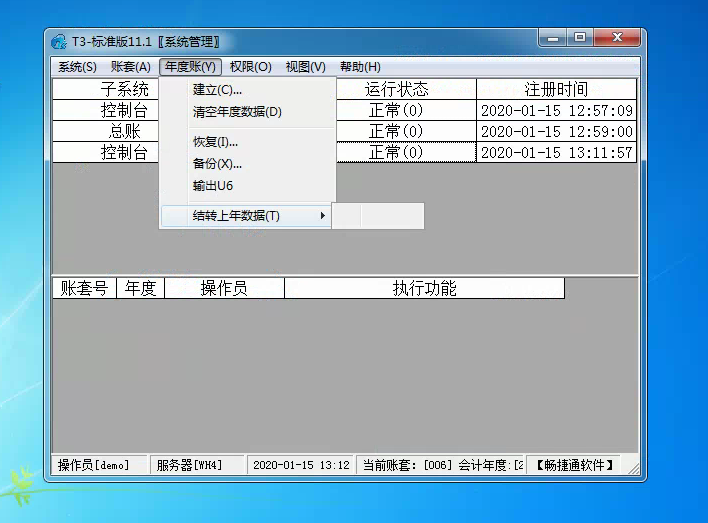Viewport: 708px width, 523px height.
Task: Click the 账套号 column header
Action: [x=84, y=288]
